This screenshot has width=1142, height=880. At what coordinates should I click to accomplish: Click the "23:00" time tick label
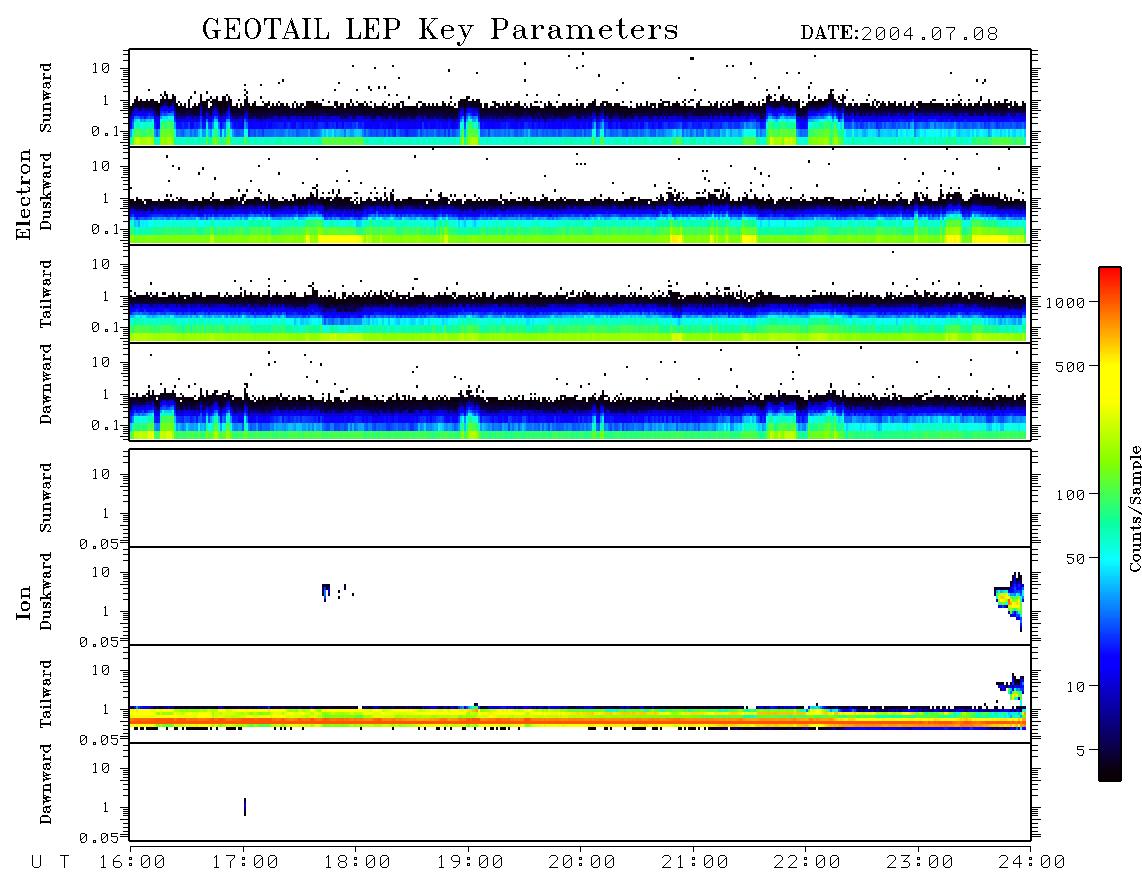920,862
